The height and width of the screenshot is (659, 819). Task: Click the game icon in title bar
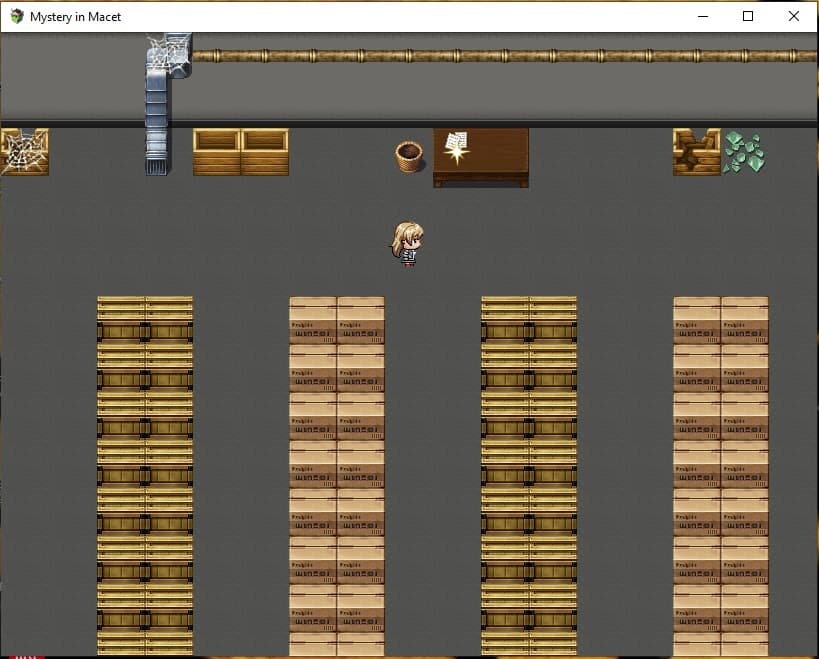point(17,16)
